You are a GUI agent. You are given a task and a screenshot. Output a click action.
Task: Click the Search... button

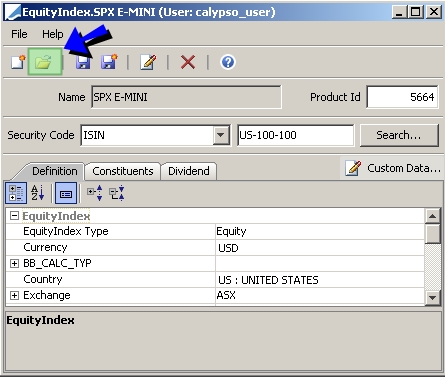(399, 135)
